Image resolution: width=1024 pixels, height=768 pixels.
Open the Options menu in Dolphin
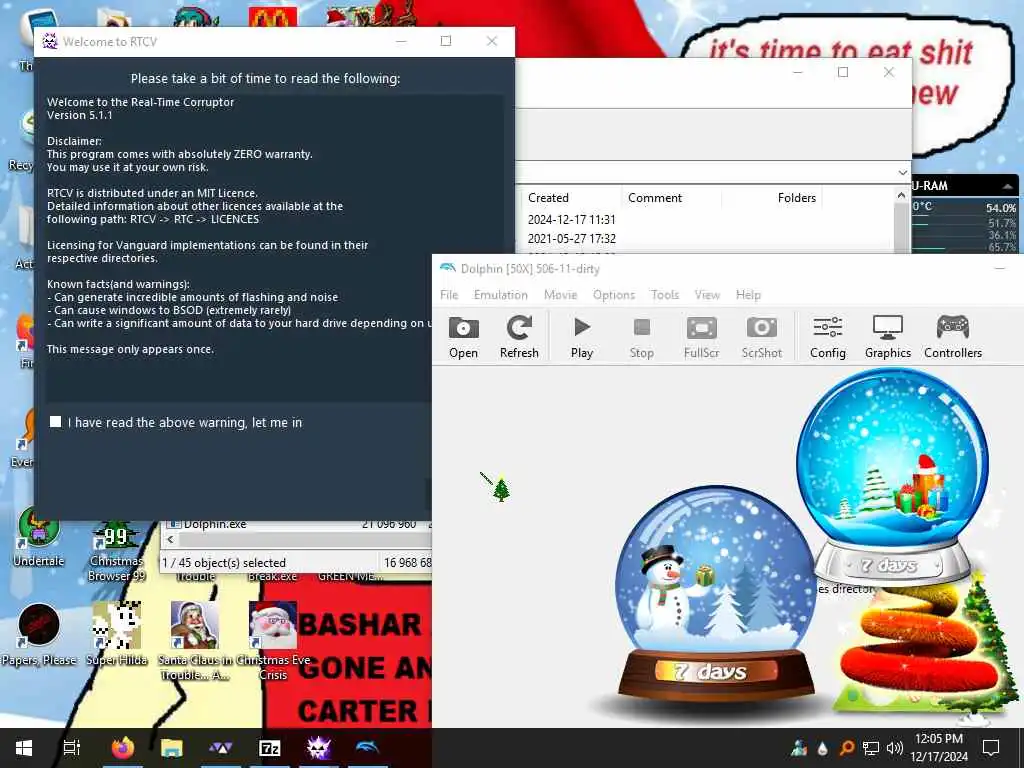click(614, 295)
